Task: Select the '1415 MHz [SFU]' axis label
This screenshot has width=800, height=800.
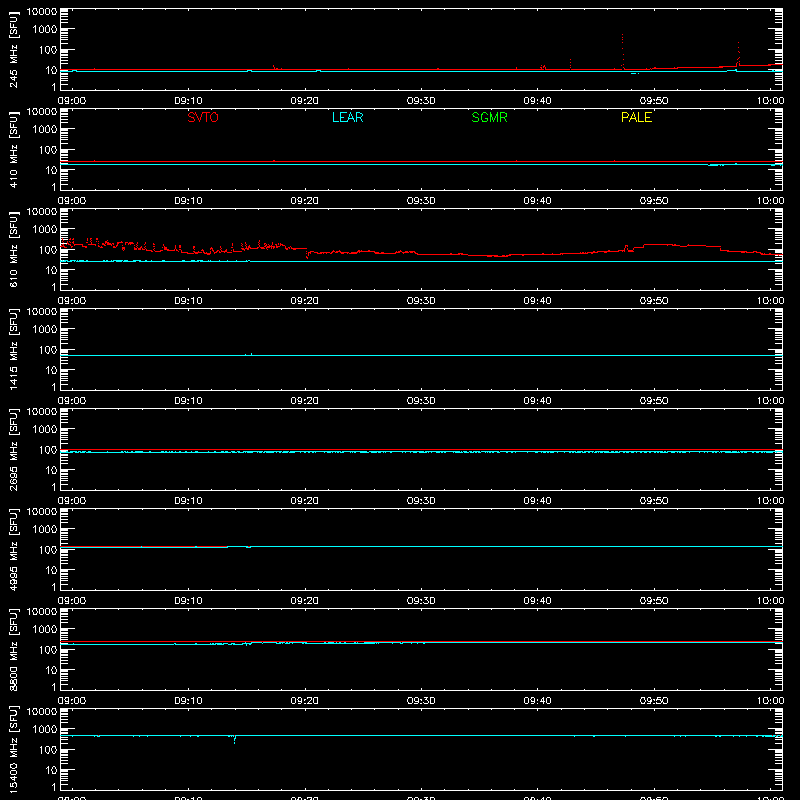Action: click(x=13, y=349)
